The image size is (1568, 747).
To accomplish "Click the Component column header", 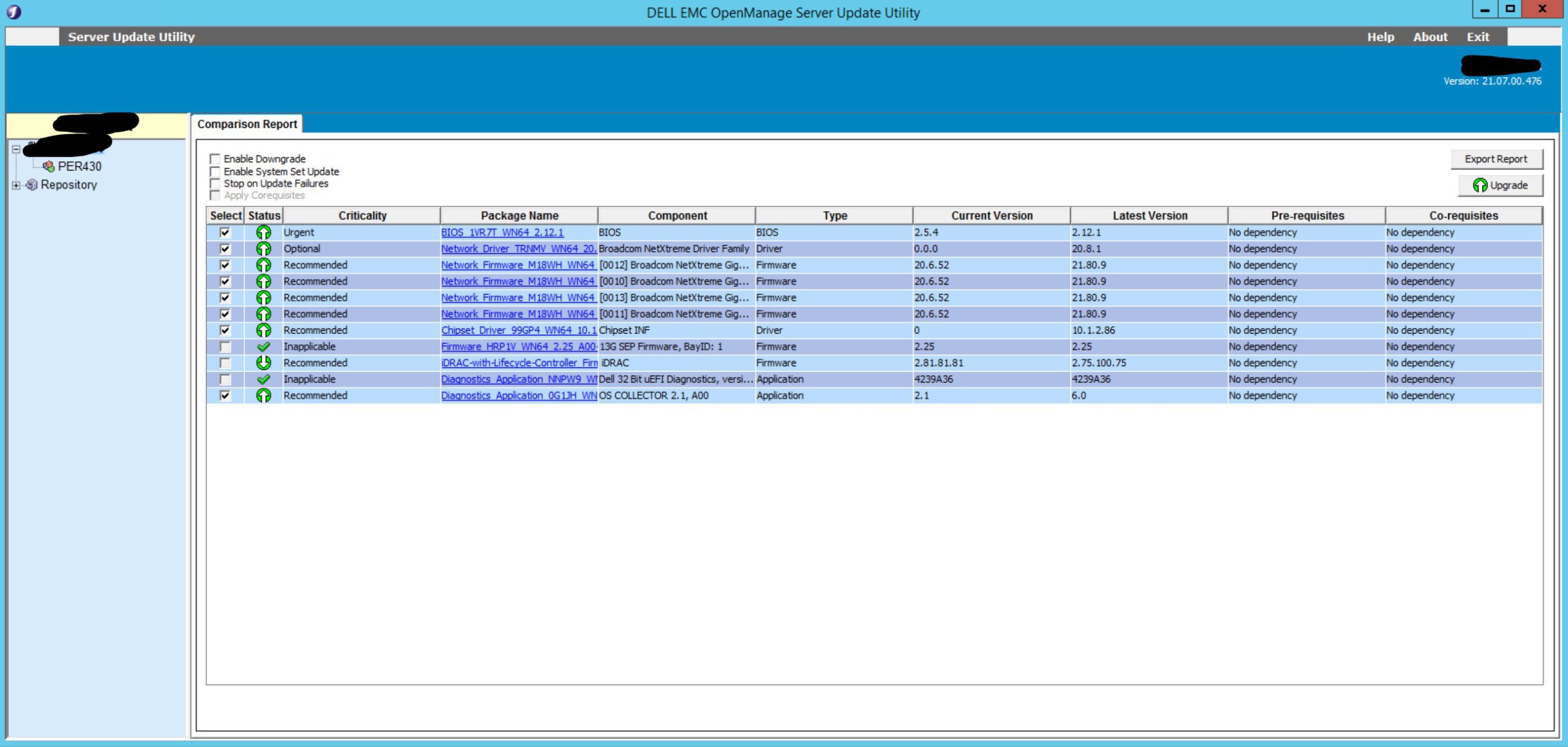I will point(677,216).
